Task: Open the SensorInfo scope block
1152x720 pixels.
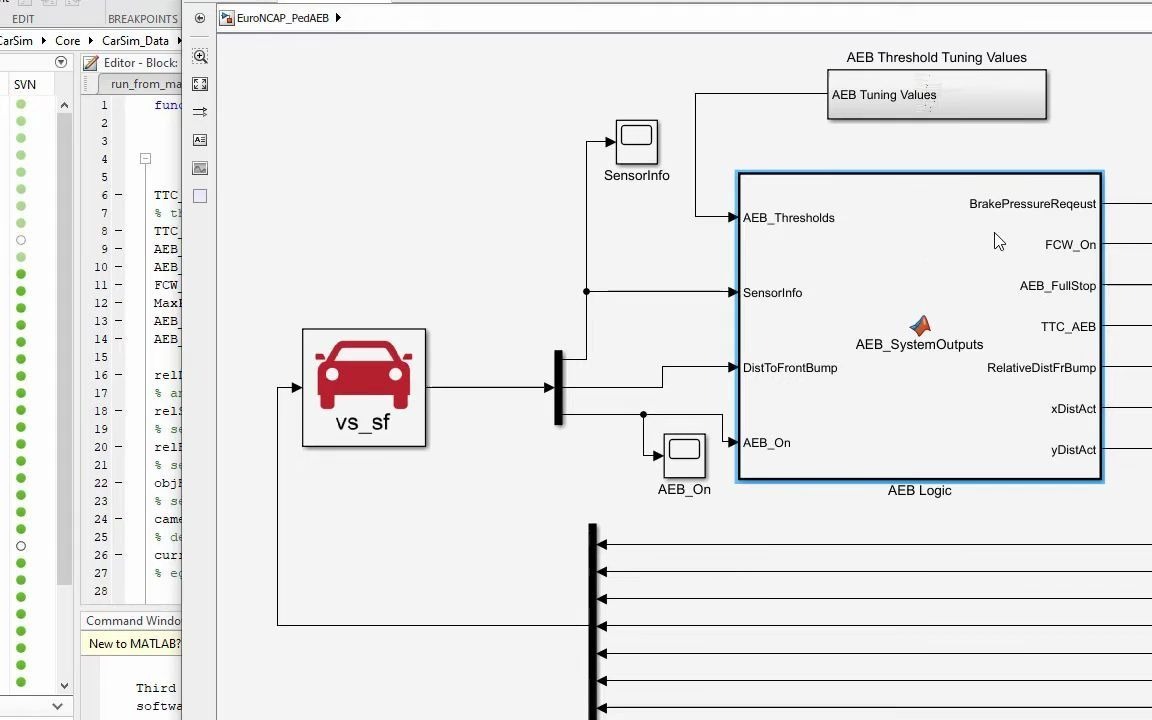Action: coord(636,140)
